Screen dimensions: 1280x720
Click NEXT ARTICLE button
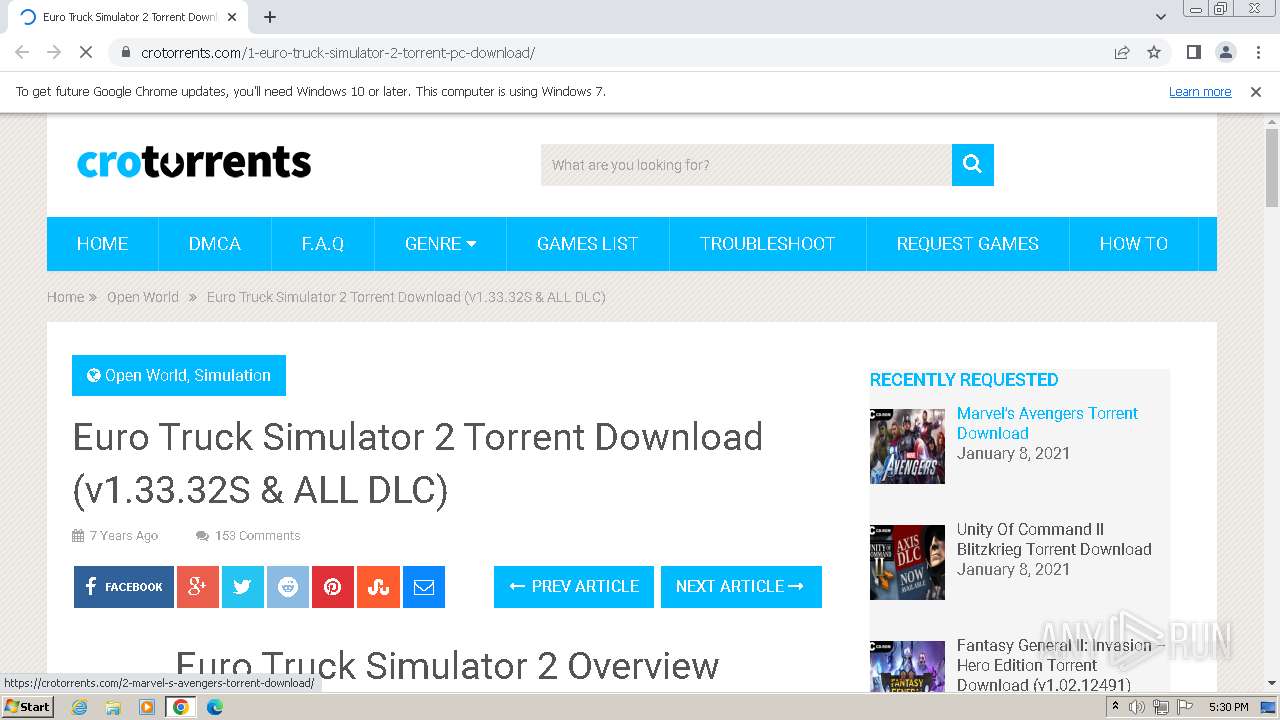[x=741, y=587]
